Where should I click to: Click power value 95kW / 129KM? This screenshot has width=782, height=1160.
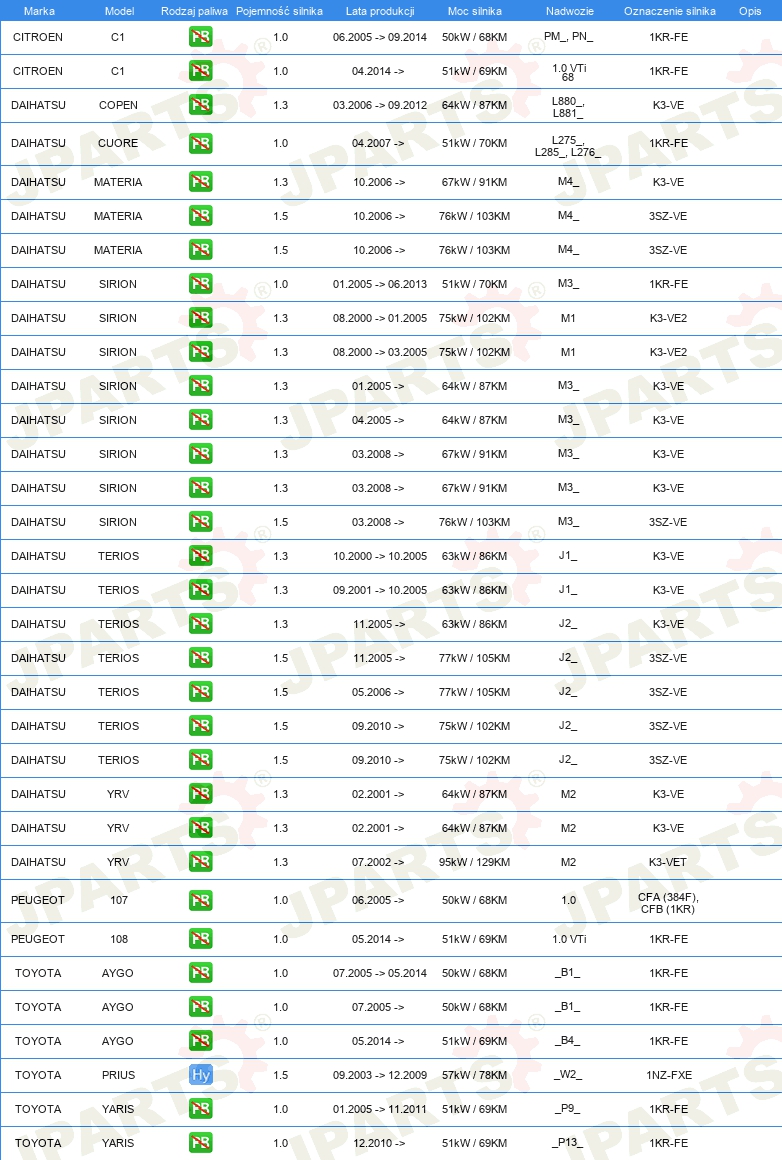pyautogui.click(x=474, y=863)
